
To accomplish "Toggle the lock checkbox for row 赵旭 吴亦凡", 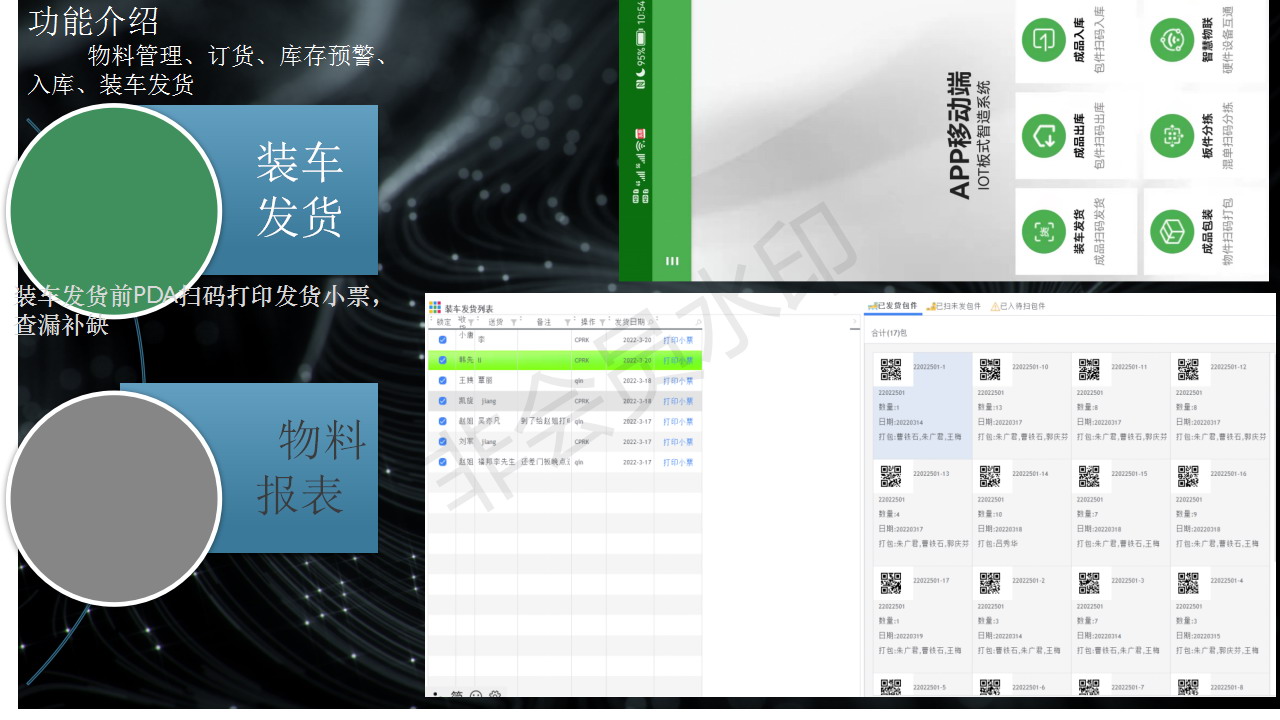I will pos(442,421).
